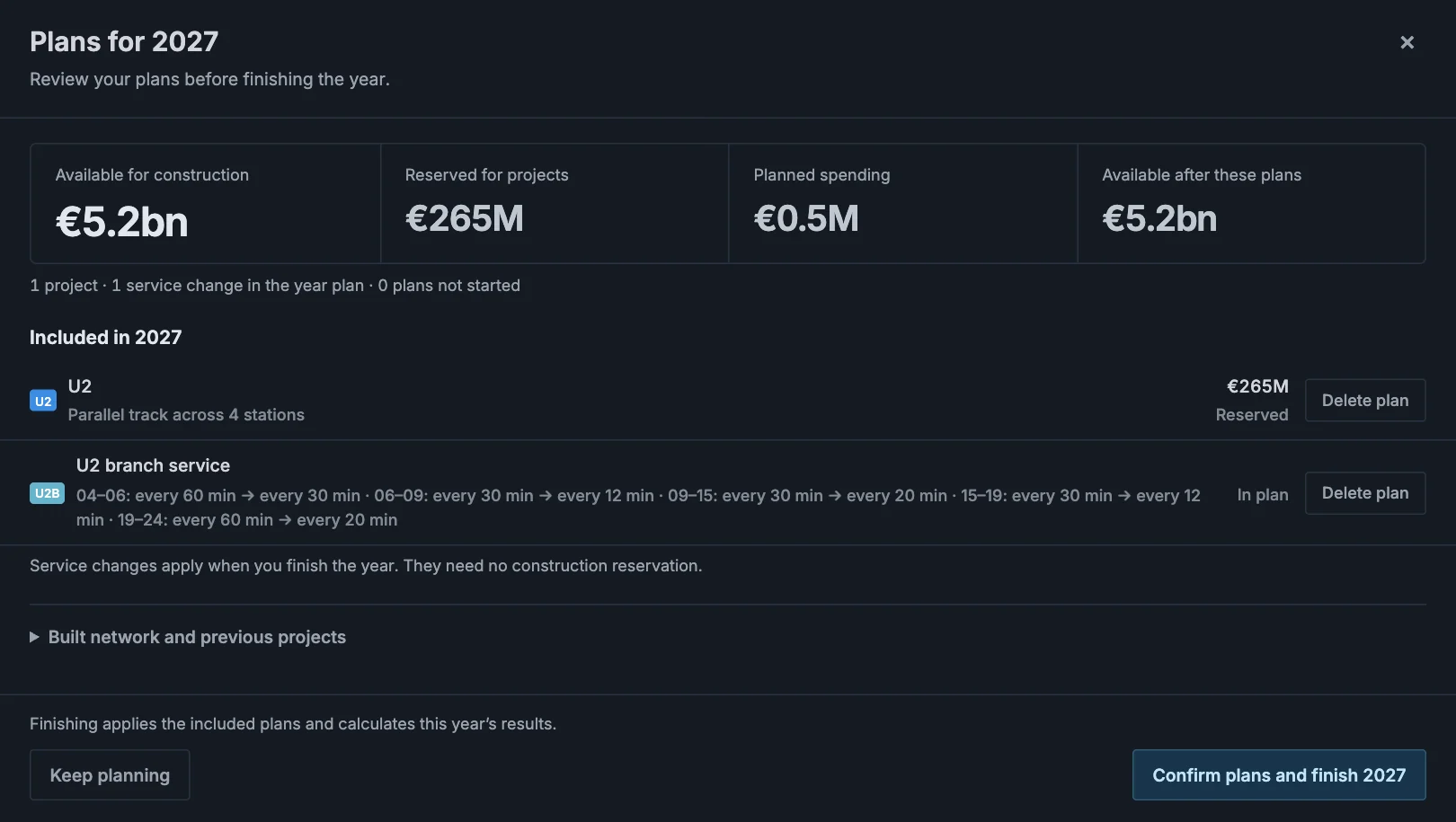Click the U2 branch frequency schedule text

pyautogui.click(x=638, y=508)
